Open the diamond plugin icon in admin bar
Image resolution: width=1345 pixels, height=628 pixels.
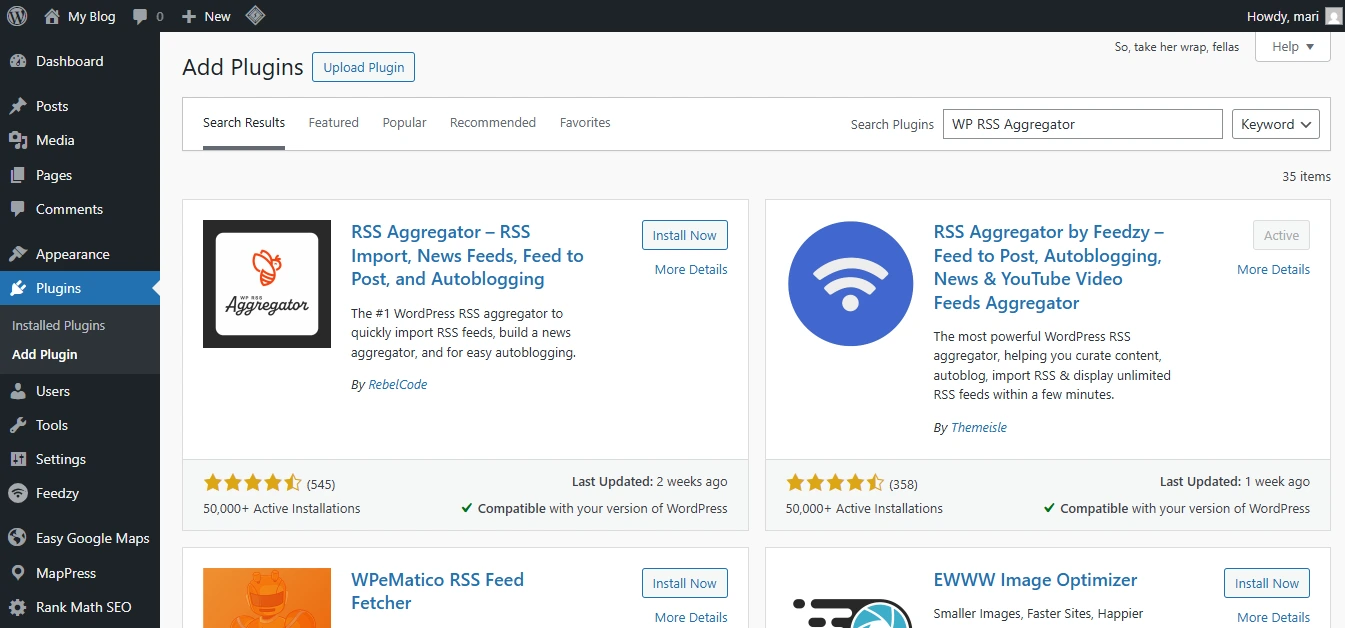[x=256, y=16]
